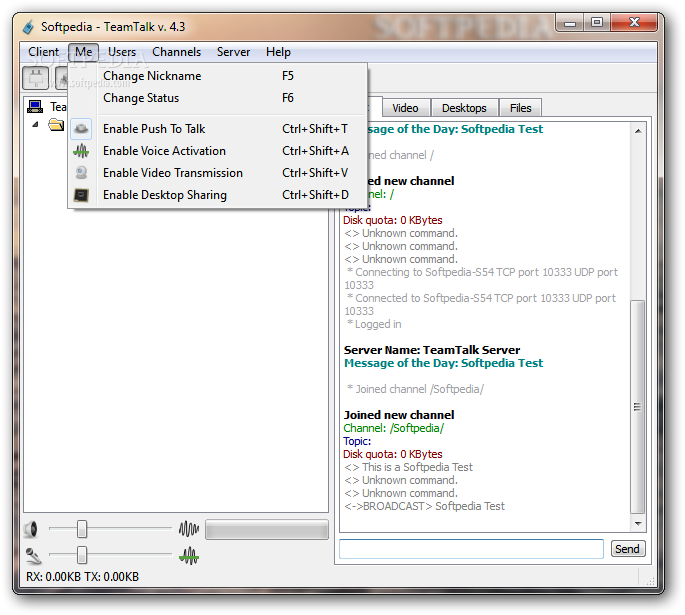Click 'Server Name: TeamTalk Server' text
Screen dimensions: 685x615
pyautogui.click(x=432, y=350)
